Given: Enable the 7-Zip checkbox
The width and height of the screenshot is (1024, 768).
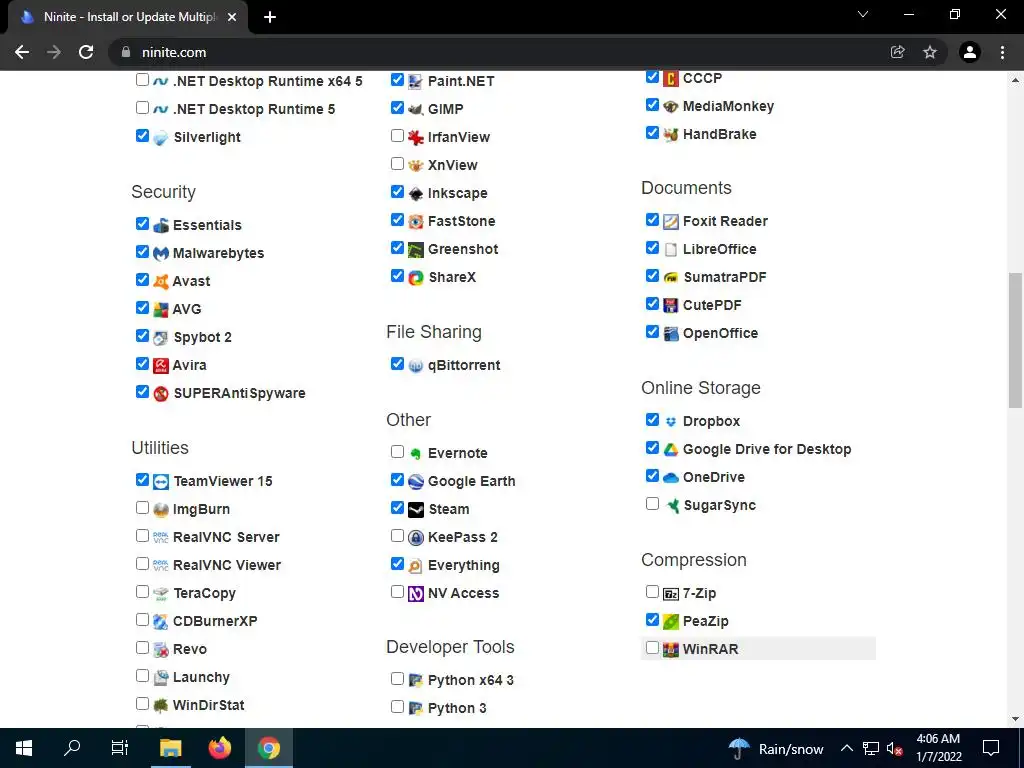Looking at the screenshot, I should click(652, 592).
